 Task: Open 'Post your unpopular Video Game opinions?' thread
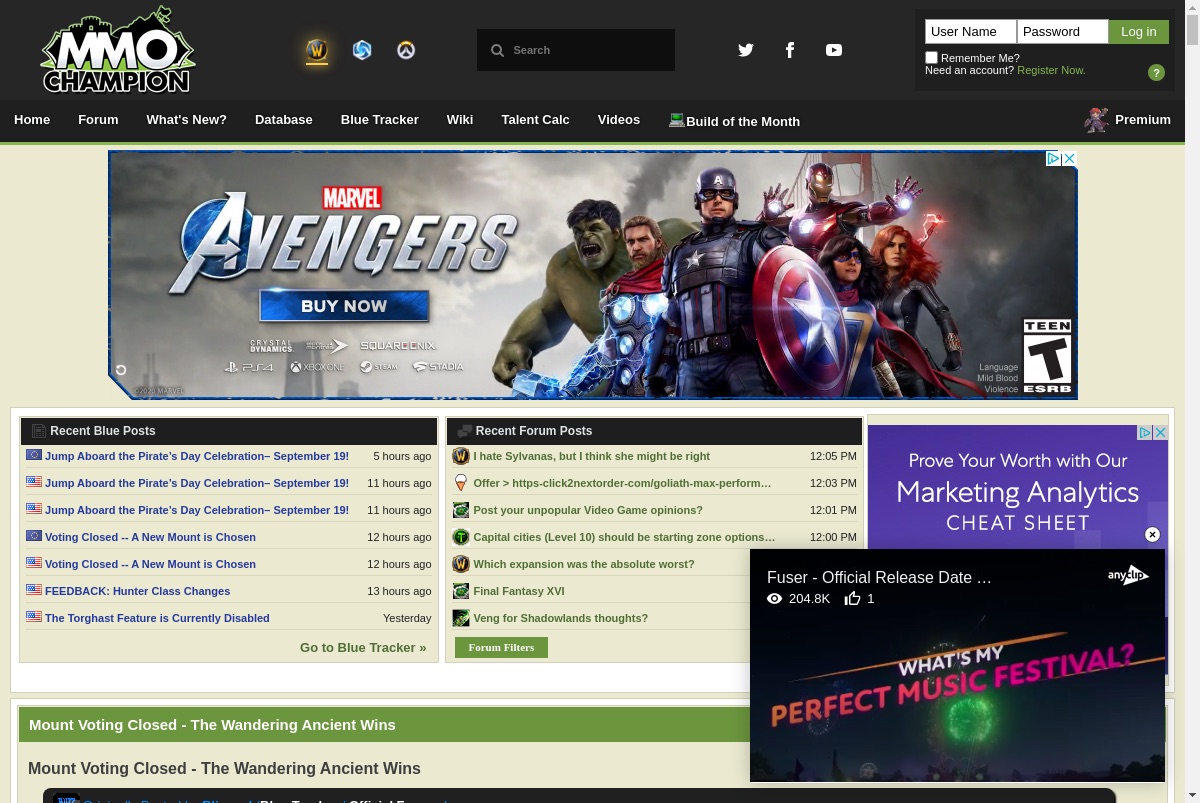tap(588, 510)
